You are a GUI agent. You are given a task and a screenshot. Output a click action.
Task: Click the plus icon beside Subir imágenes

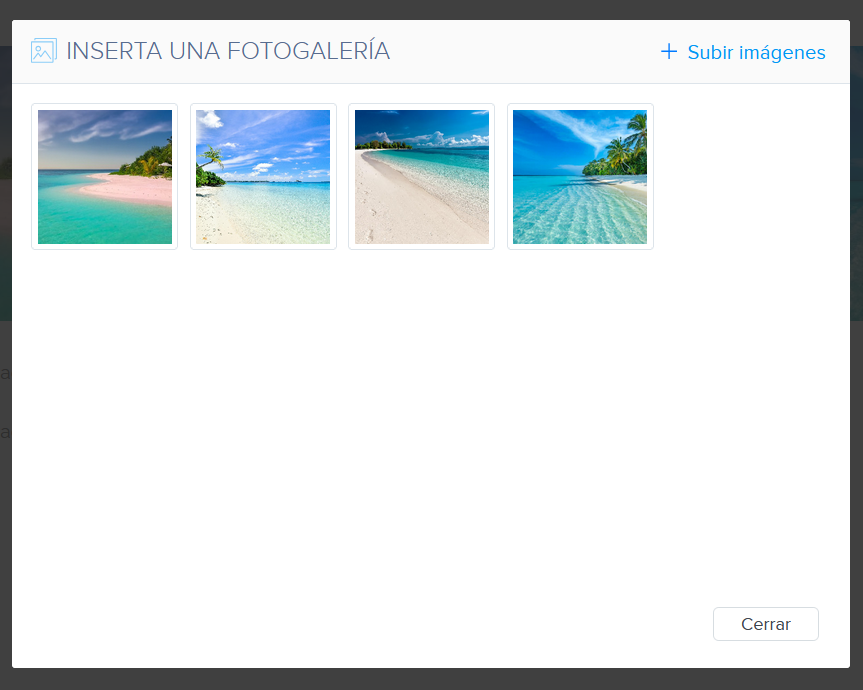[x=669, y=52]
